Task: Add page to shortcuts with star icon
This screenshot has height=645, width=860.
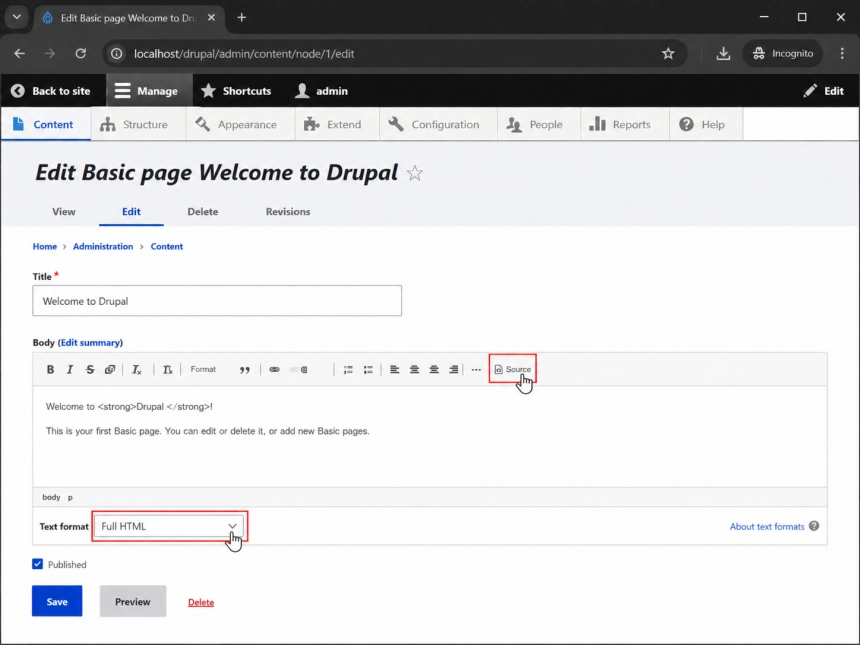Action: coord(415,173)
